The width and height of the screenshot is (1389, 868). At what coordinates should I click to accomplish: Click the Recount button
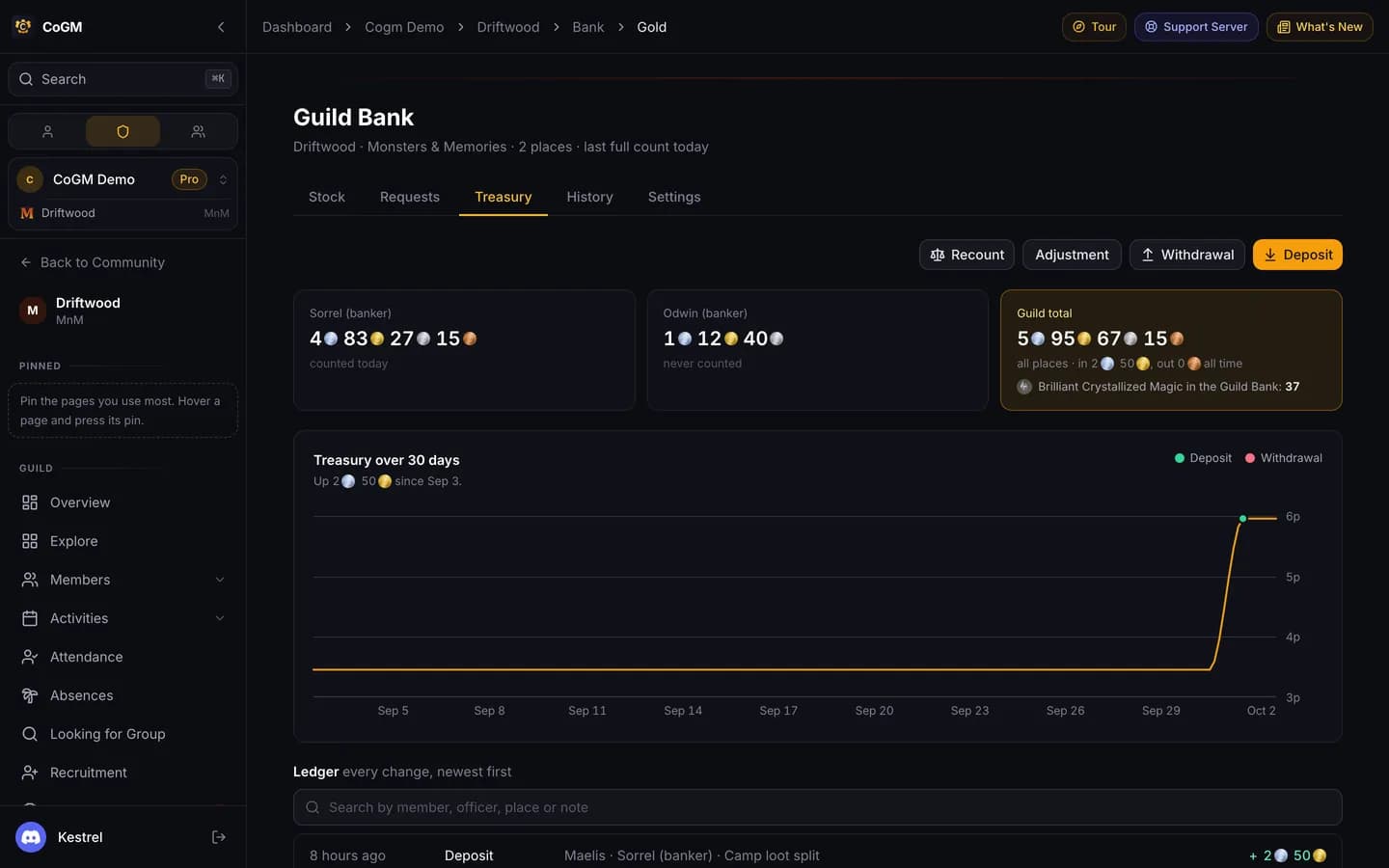[x=967, y=255]
